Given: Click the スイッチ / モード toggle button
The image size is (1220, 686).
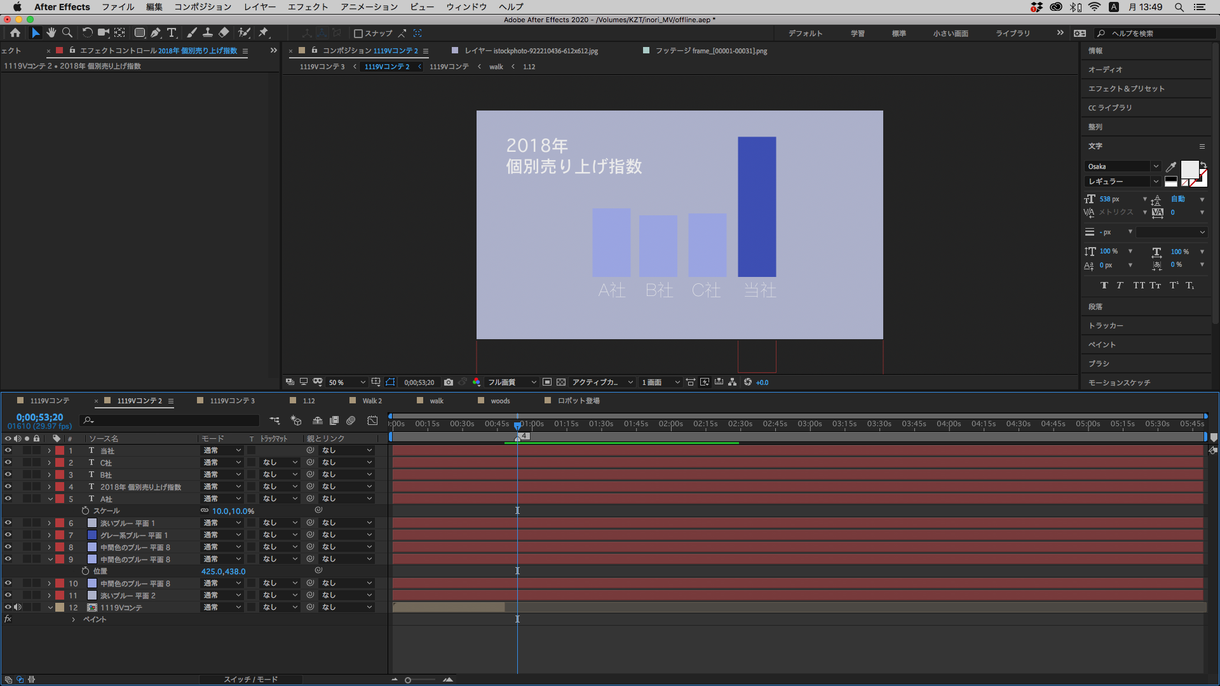Looking at the screenshot, I should click(251, 680).
